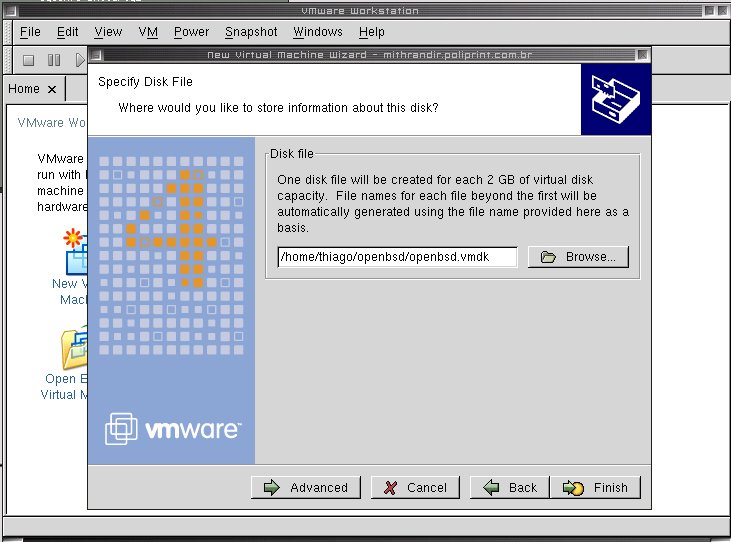
Task: Click the power on play toolbar icon
Action: pyautogui.click(x=80, y=60)
